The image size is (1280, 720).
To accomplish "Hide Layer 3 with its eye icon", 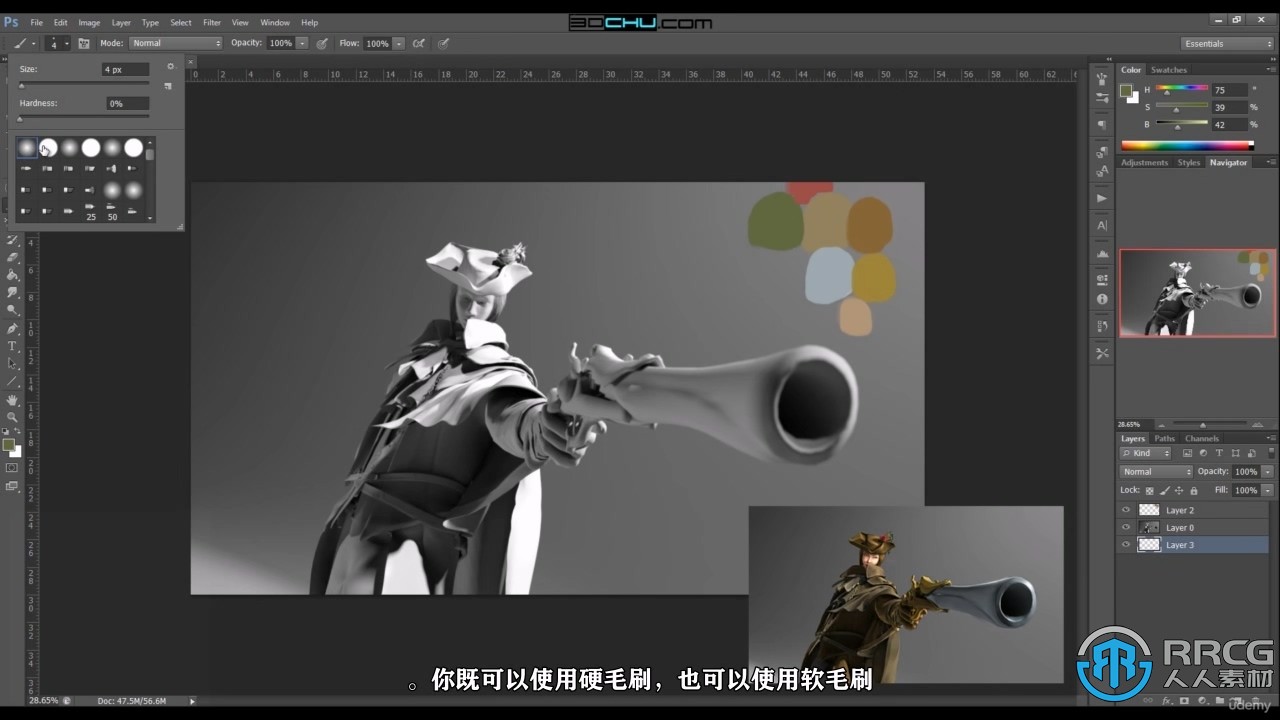I will click(1126, 545).
